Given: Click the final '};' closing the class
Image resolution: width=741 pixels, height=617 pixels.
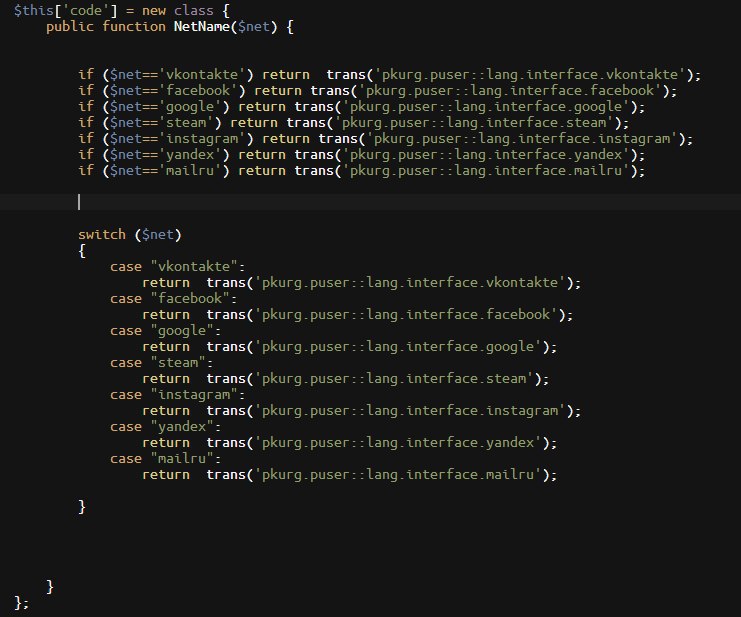Looking at the screenshot, I should [22, 603].
